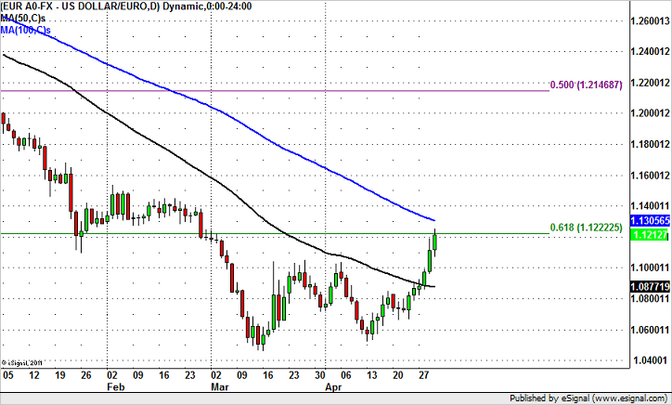The width and height of the screenshot is (672, 405).
Task: Click the eSignal 2011 copyright watermark
Action: pyautogui.click(x=22, y=361)
